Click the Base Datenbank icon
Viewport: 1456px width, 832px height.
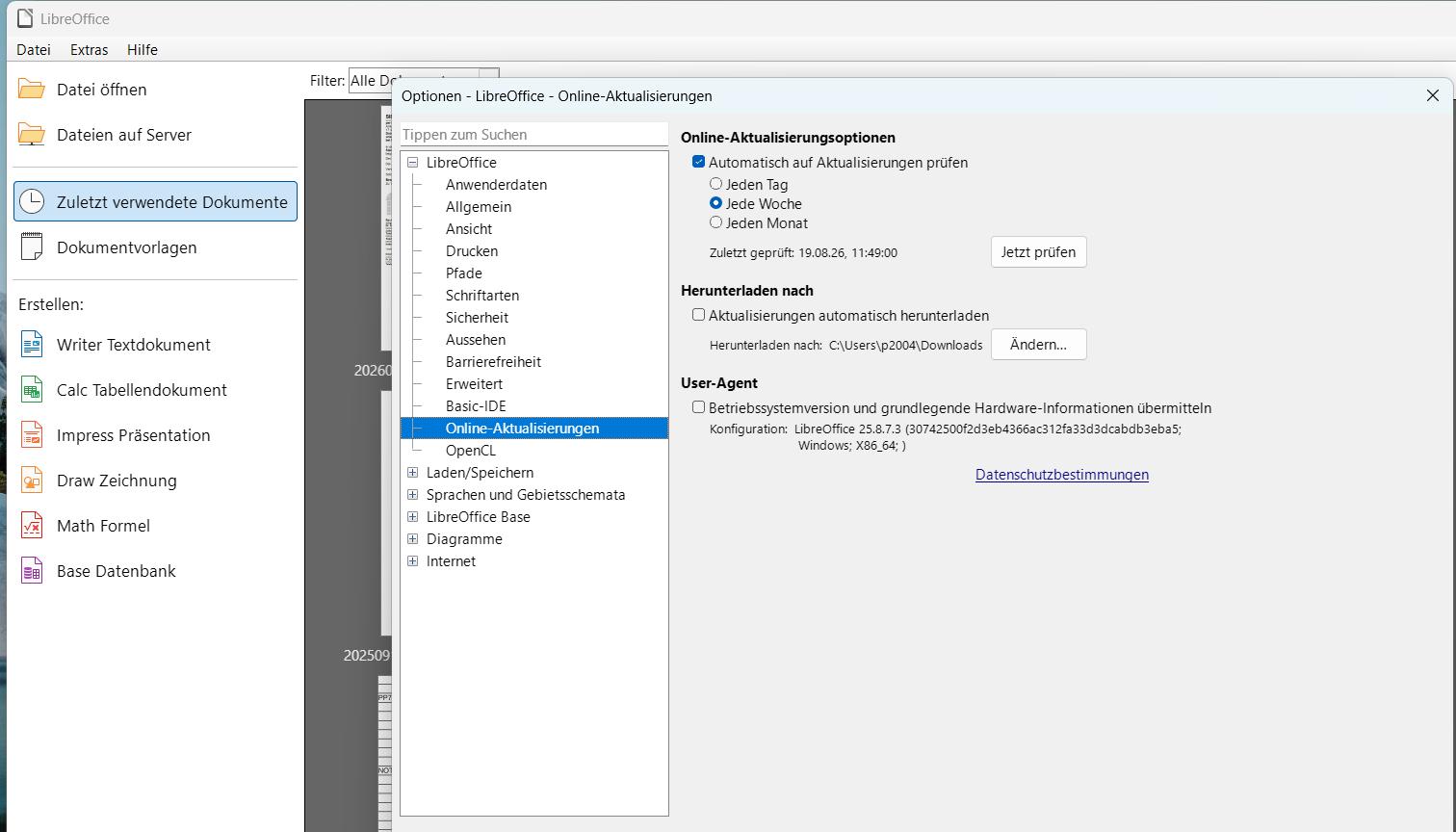coord(32,570)
